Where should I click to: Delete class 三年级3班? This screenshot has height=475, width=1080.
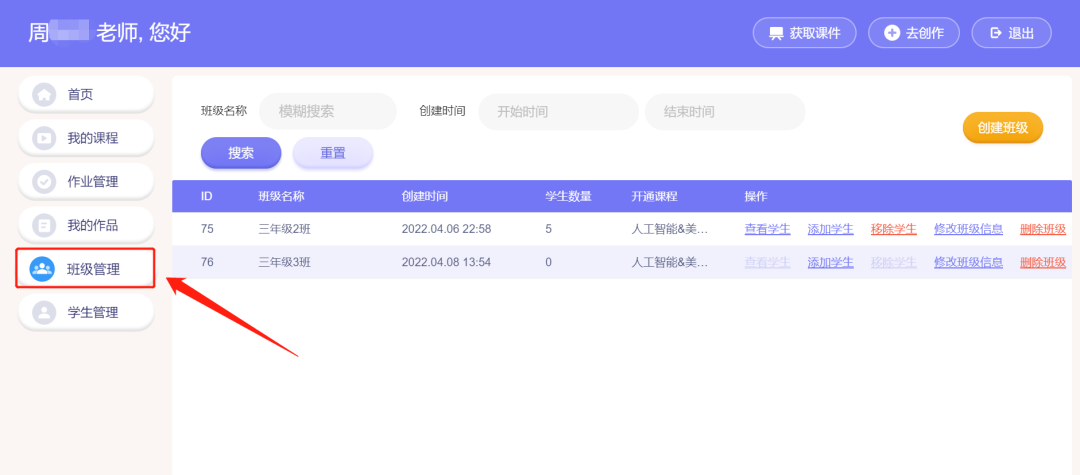coord(1042,262)
